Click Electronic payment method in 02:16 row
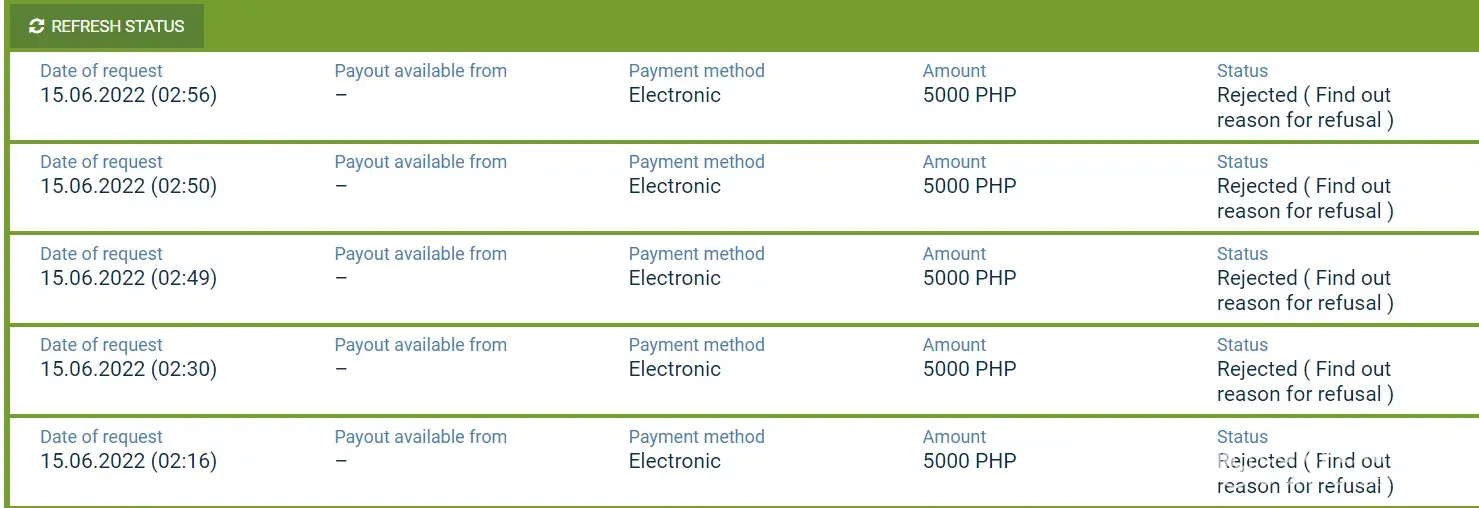Image resolution: width=1479 pixels, height=508 pixels. pos(674,462)
